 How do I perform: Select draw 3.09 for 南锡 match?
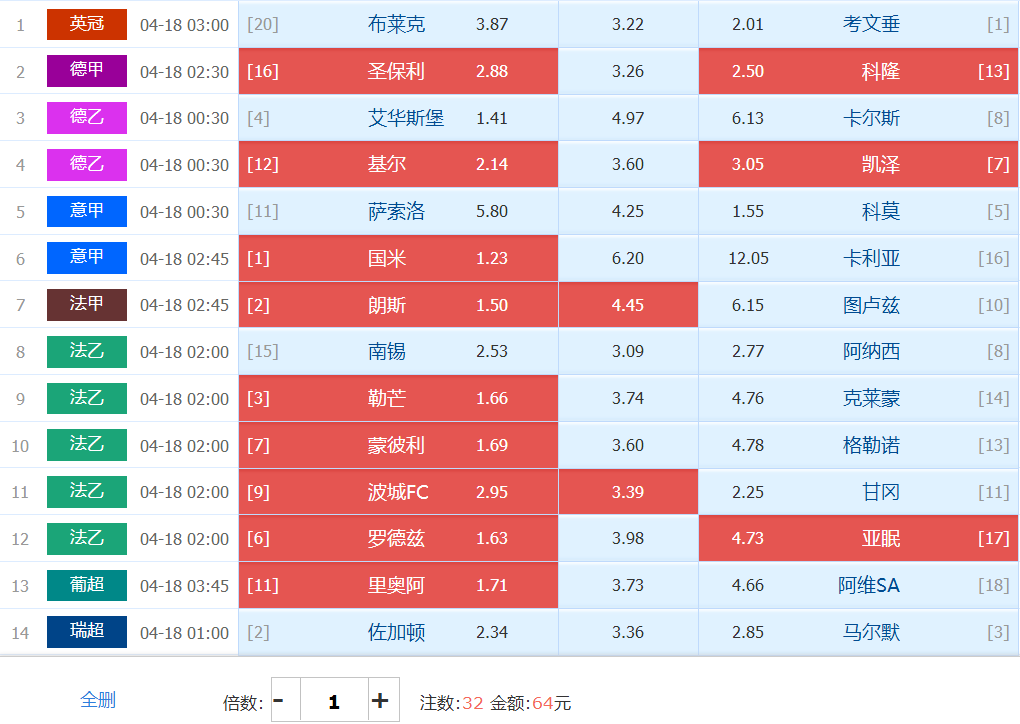click(x=628, y=351)
